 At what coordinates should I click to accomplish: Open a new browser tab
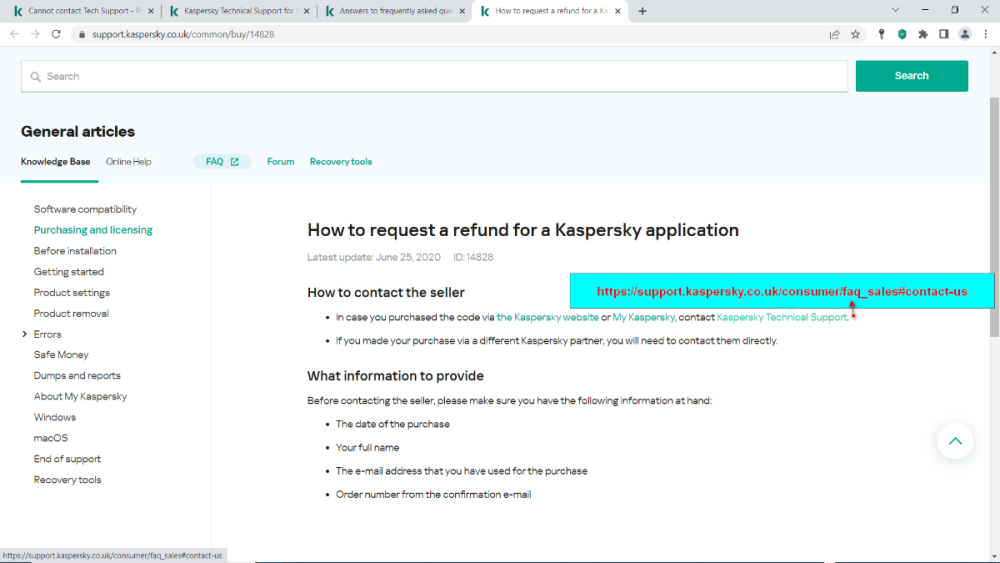[642, 11]
